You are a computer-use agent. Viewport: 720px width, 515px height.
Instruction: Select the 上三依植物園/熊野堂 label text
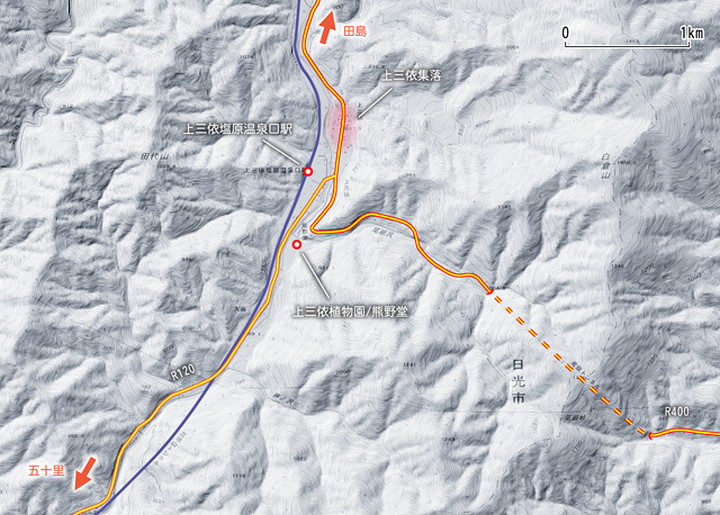350,312
